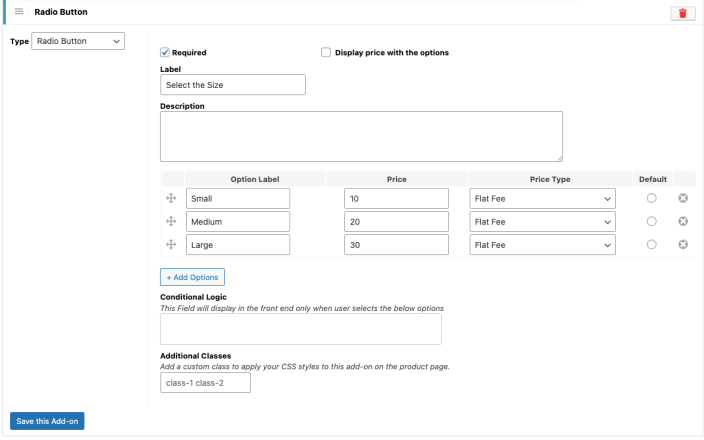Click the Additional Classes input field
The height and width of the screenshot is (440, 704).
[x=205, y=383]
